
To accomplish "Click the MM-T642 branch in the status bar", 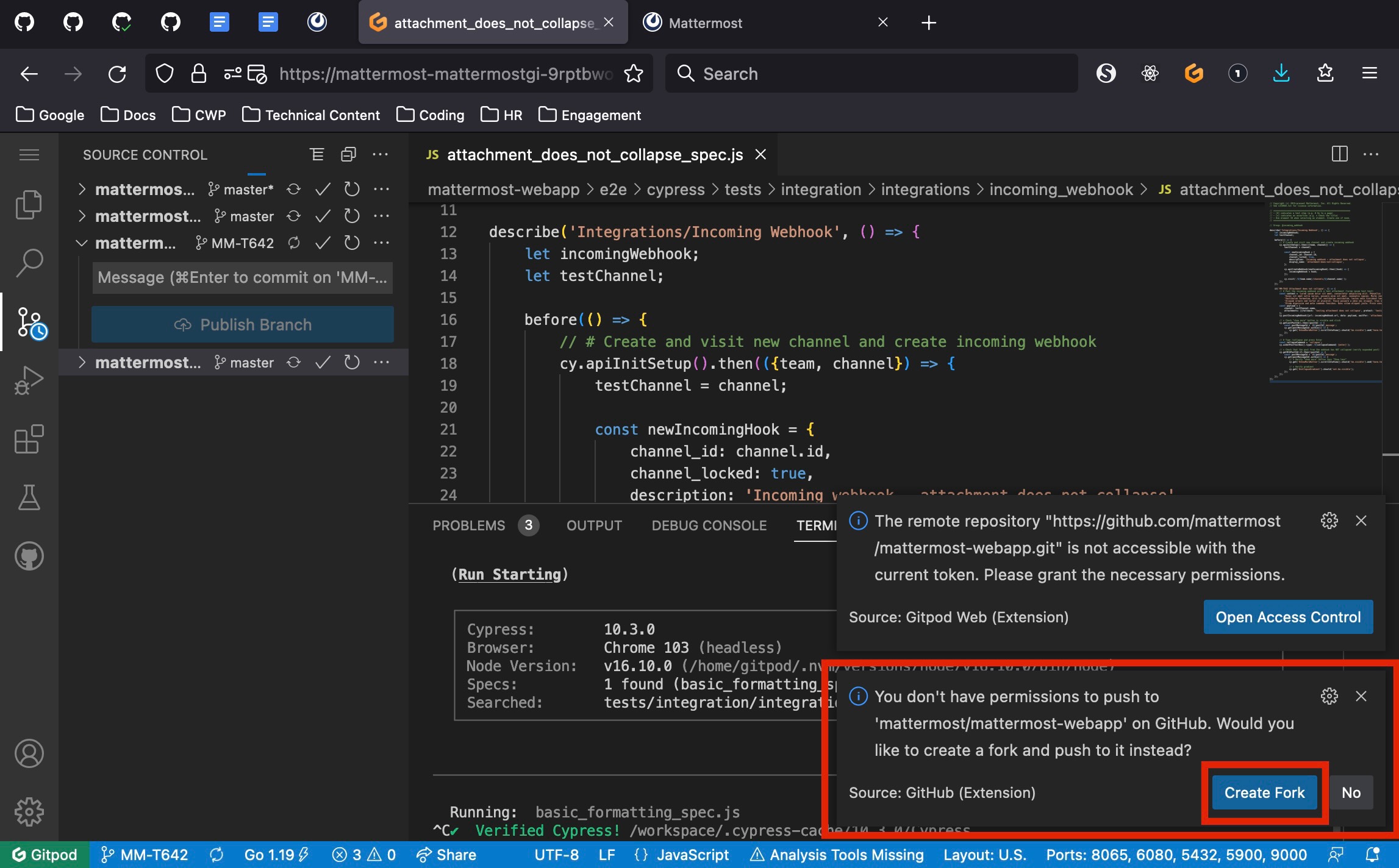I will [x=145, y=855].
